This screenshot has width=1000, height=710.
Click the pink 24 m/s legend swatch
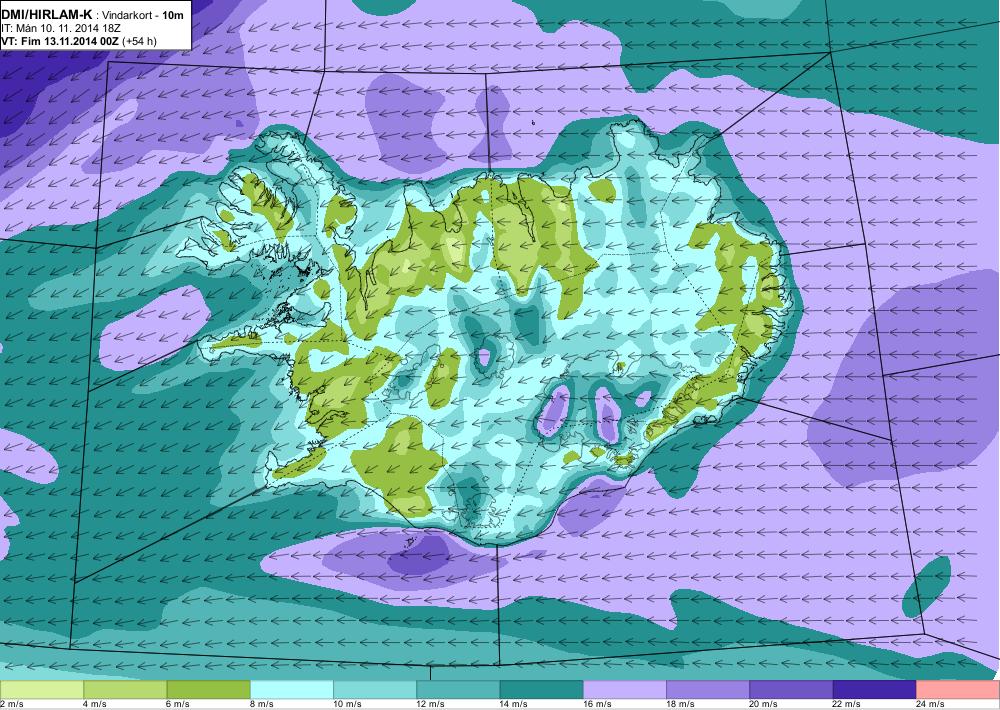click(958, 690)
